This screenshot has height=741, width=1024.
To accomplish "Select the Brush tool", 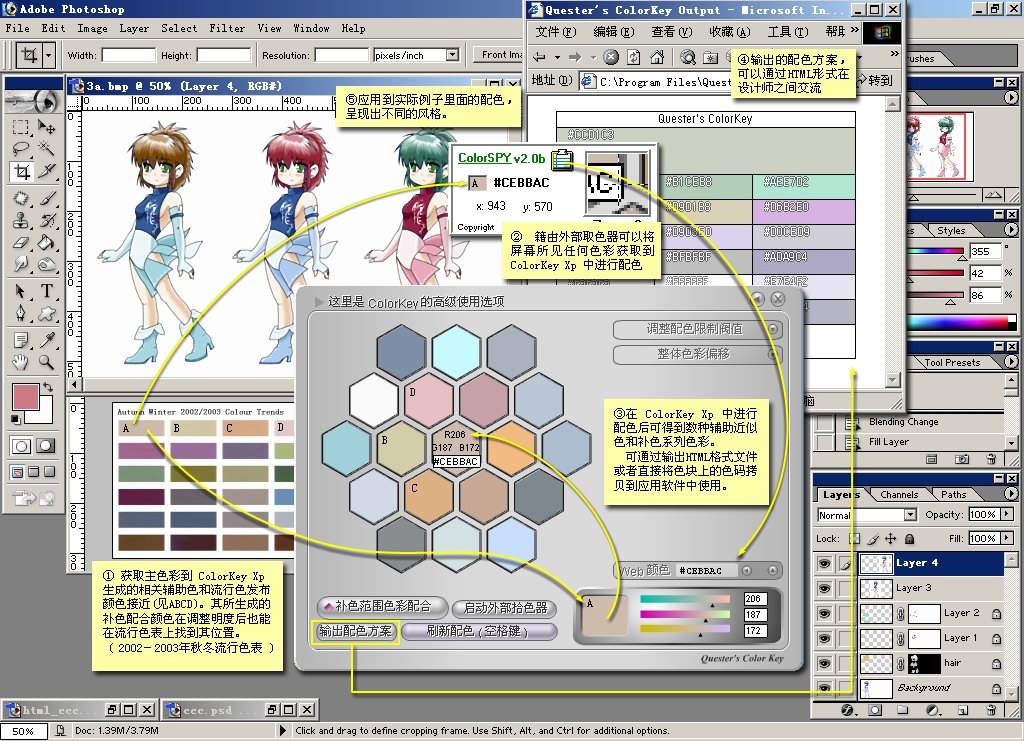I will click(46, 198).
